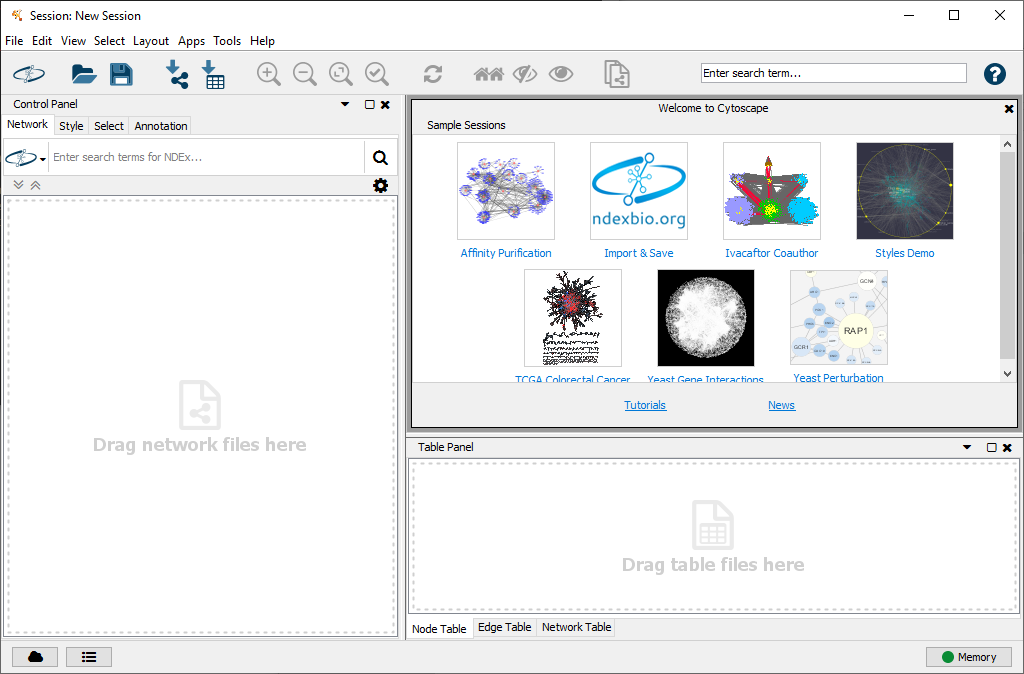
Task: Collapse all networks double chevron up
Action: (x=35, y=185)
